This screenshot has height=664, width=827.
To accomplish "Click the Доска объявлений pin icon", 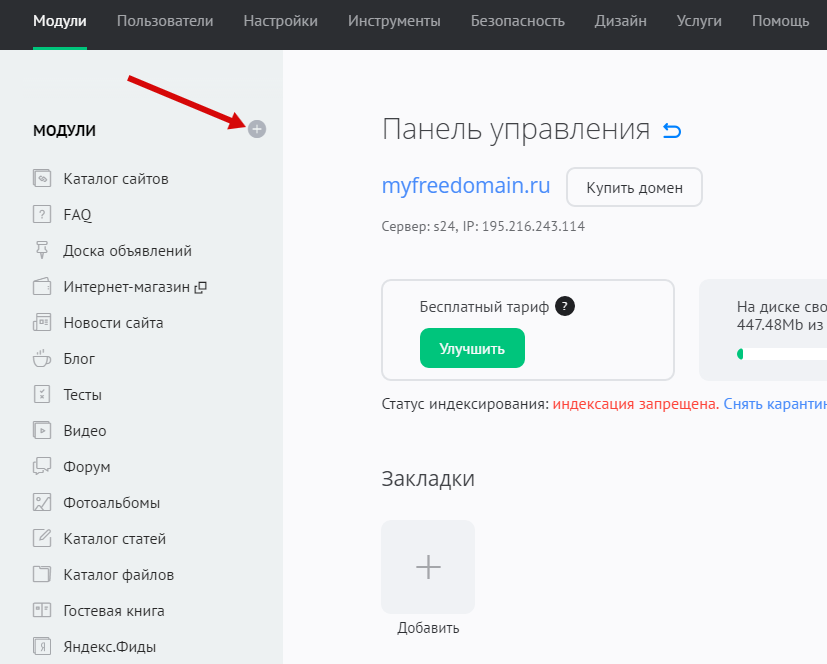I will (x=42, y=250).
